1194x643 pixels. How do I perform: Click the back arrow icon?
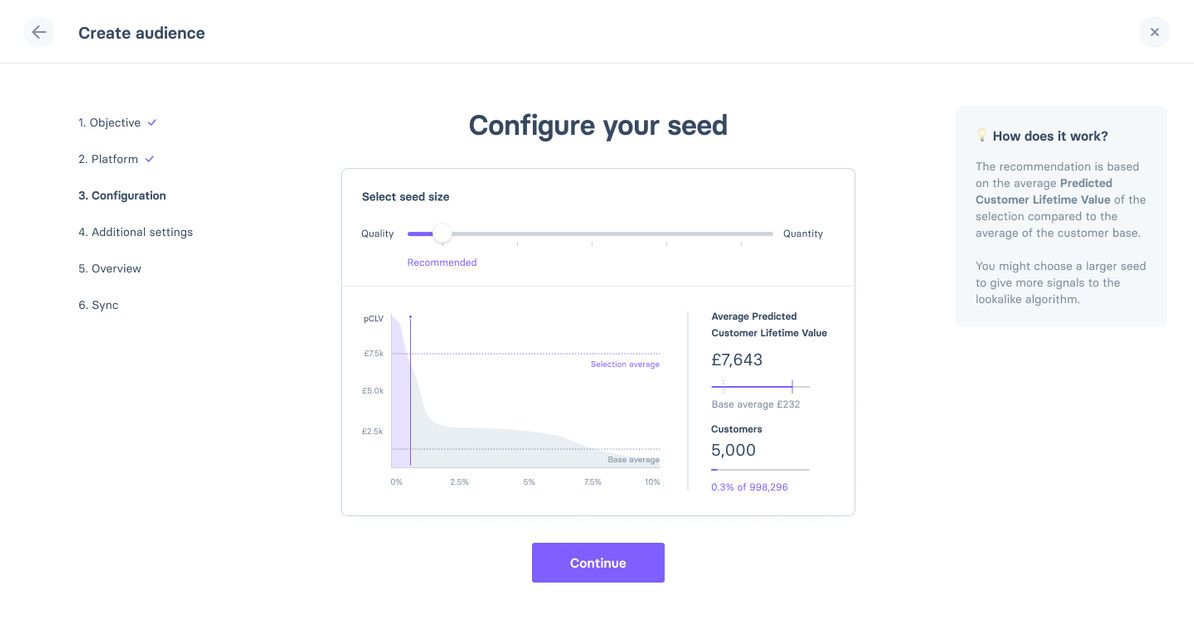pos(39,32)
